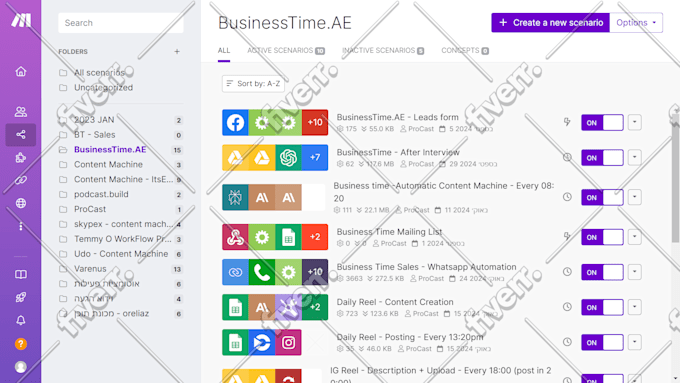The height and width of the screenshot is (383, 680).
Task: Open Udo - Content Machine folder
Action: coord(121,254)
